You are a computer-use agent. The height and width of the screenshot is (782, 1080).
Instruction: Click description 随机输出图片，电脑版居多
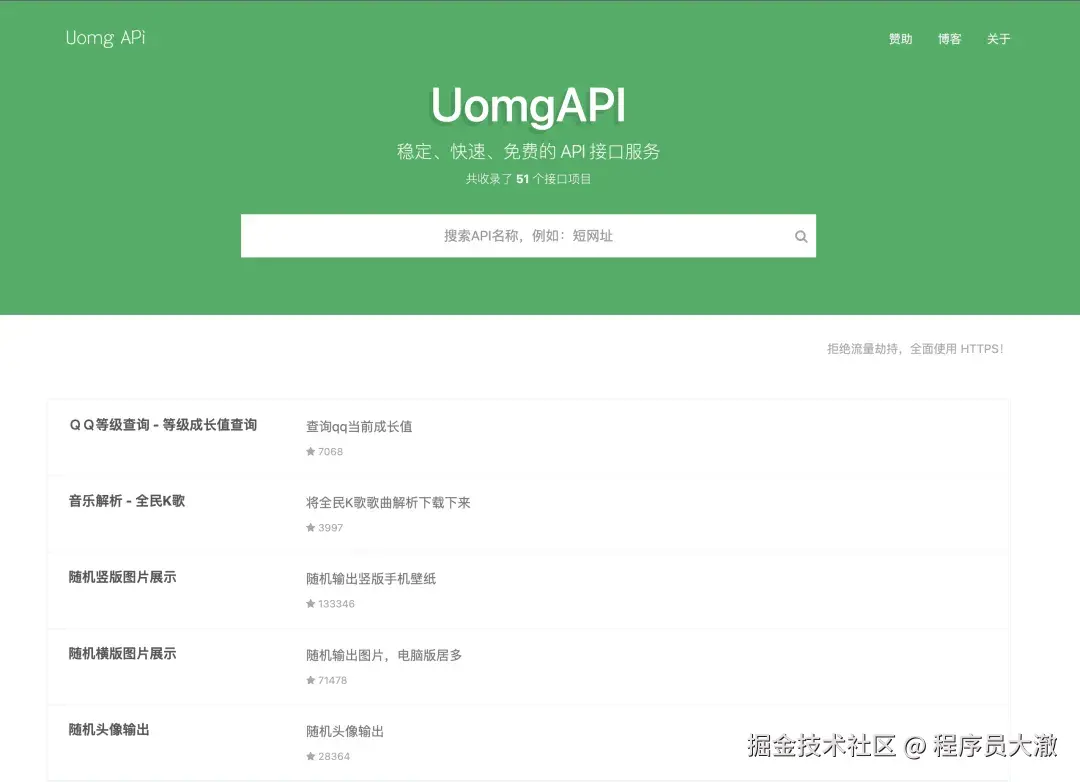(384, 655)
